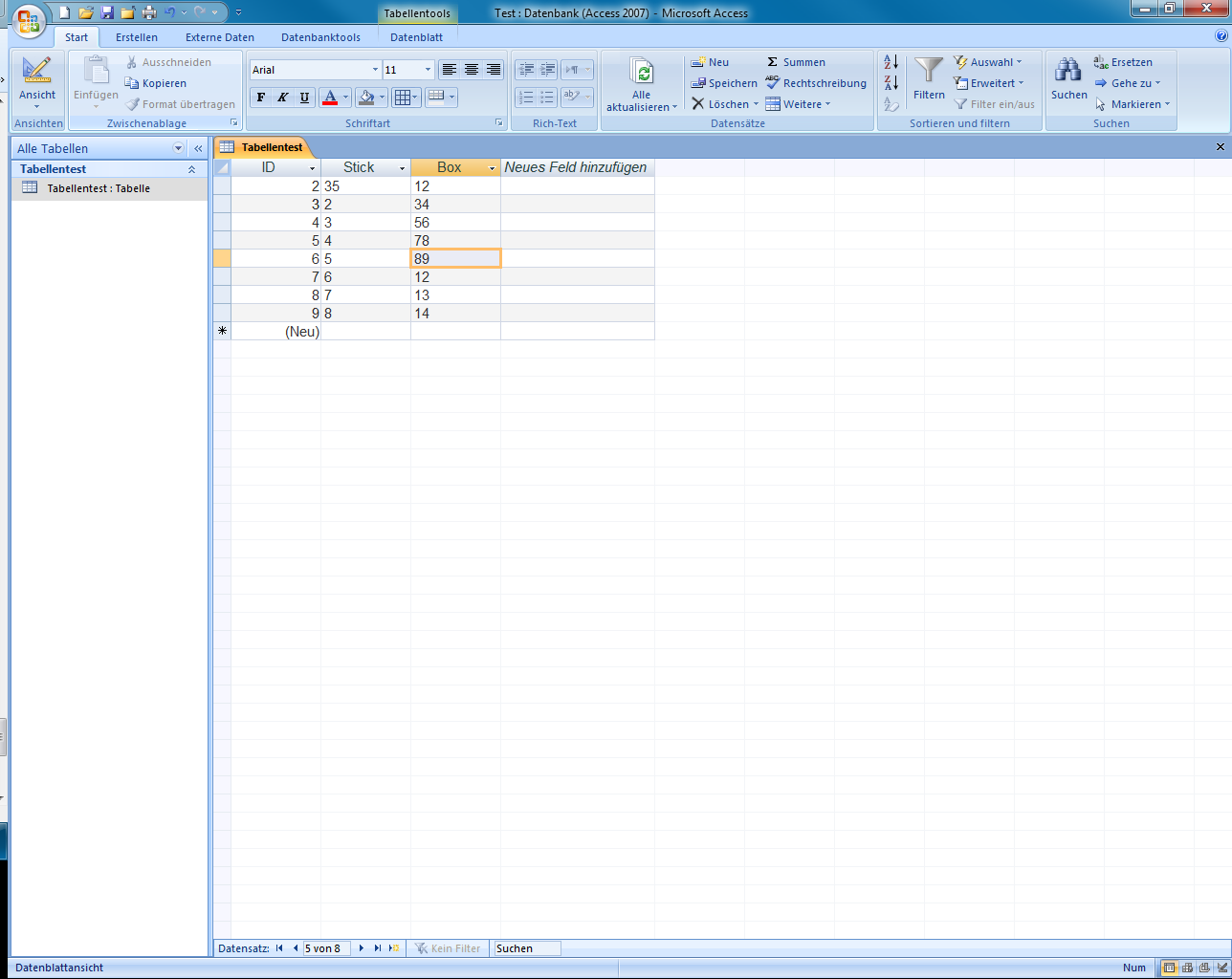Toggle bold formatting (F button)

point(261,98)
